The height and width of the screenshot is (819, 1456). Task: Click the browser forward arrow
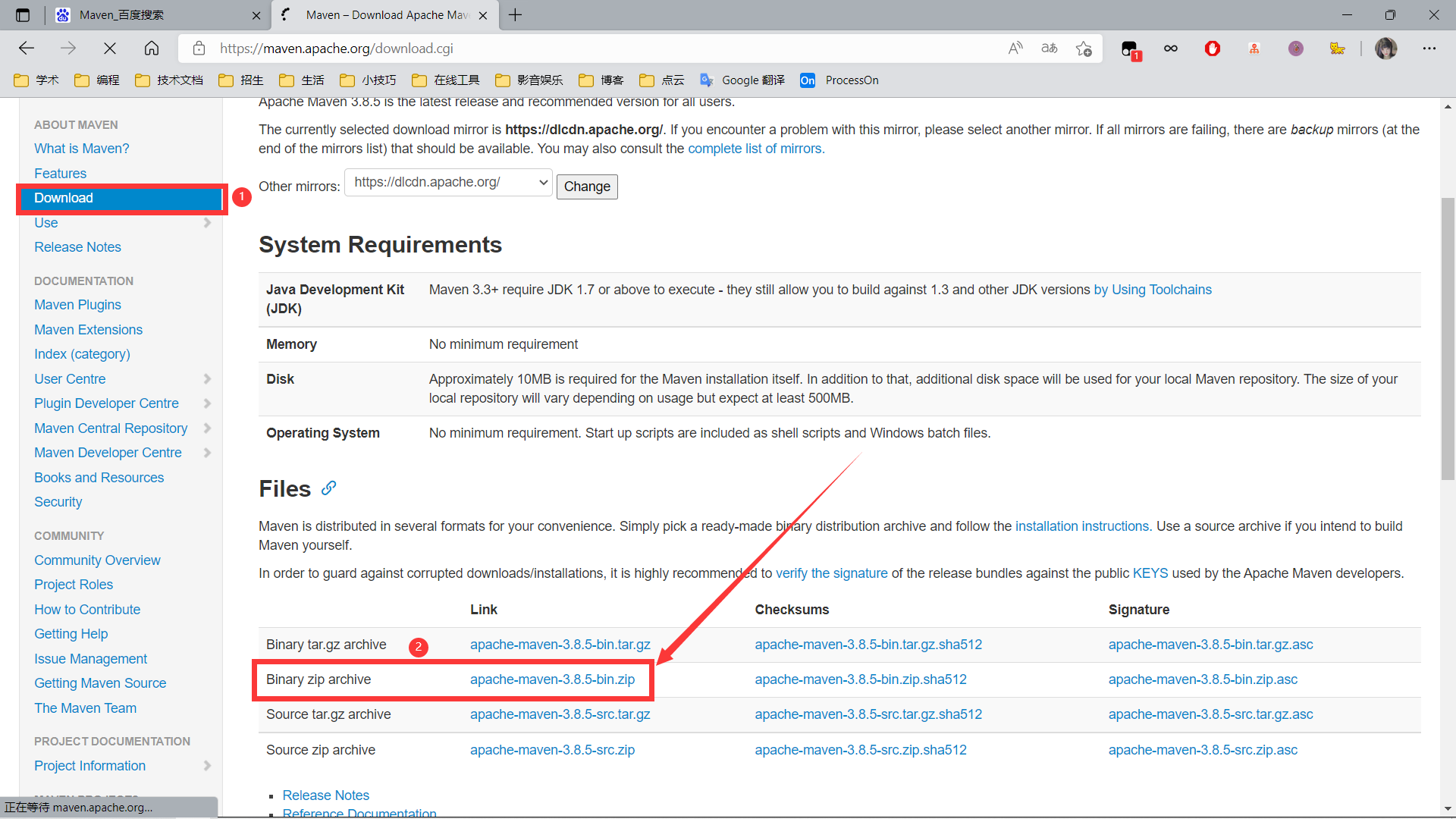[x=68, y=49]
